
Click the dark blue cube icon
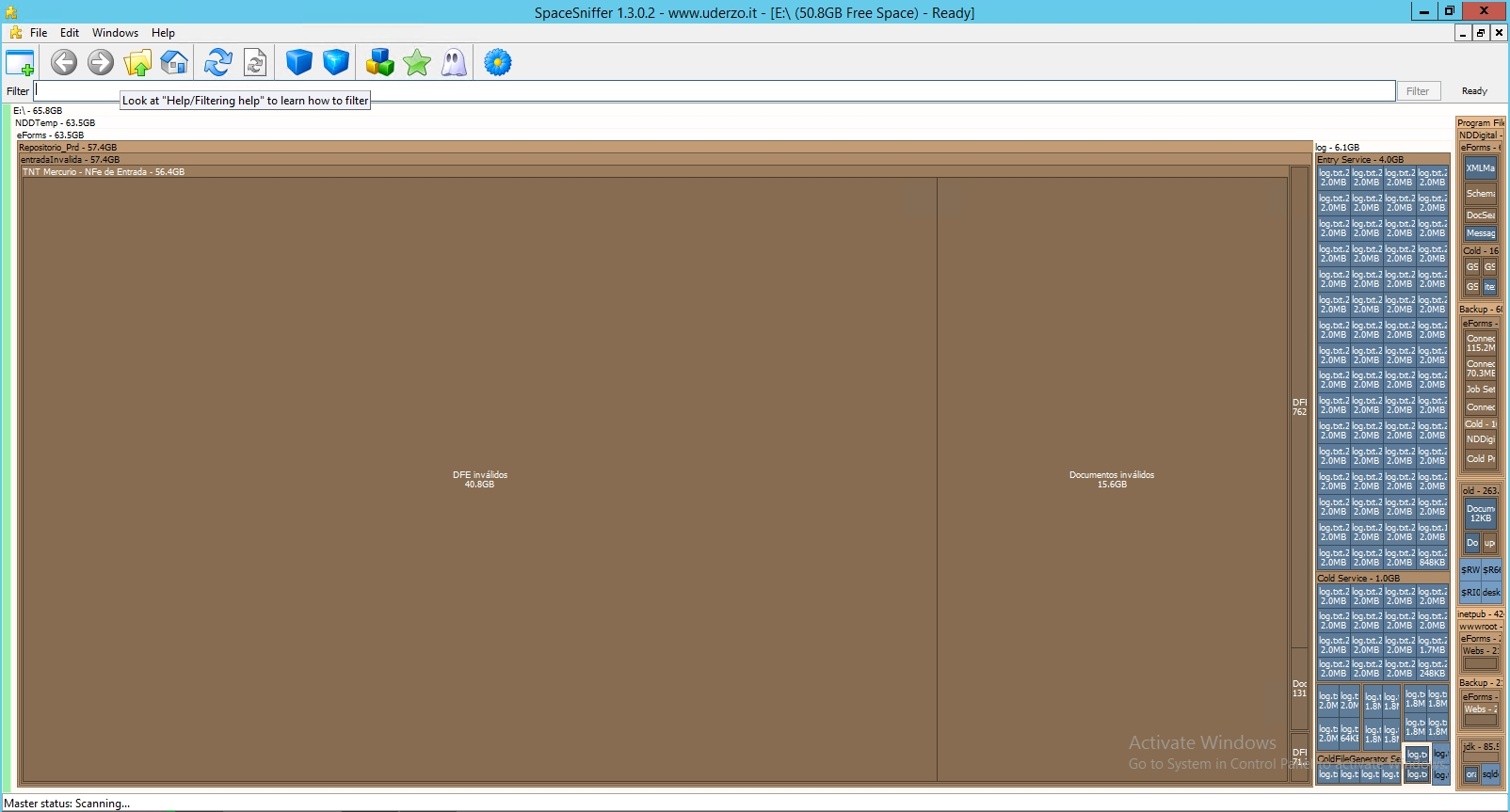tap(298, 63)
